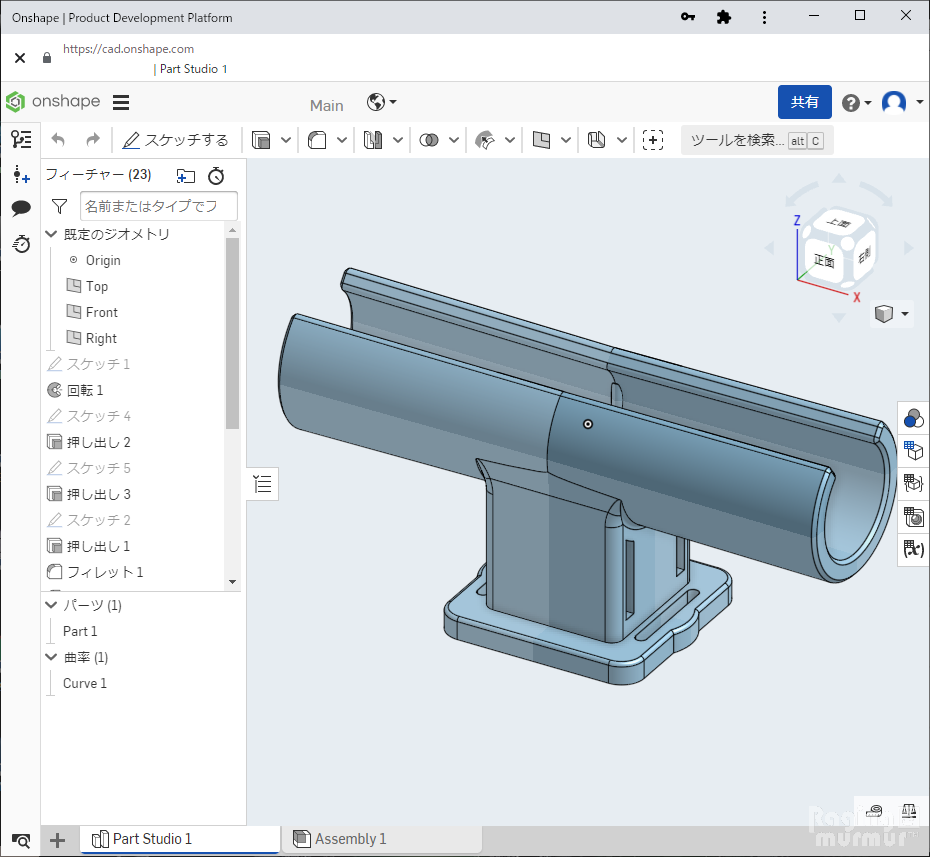Viewport: 930px width, 857px height.
Task: Select the Extrude tool
Action: click(261, 140)
